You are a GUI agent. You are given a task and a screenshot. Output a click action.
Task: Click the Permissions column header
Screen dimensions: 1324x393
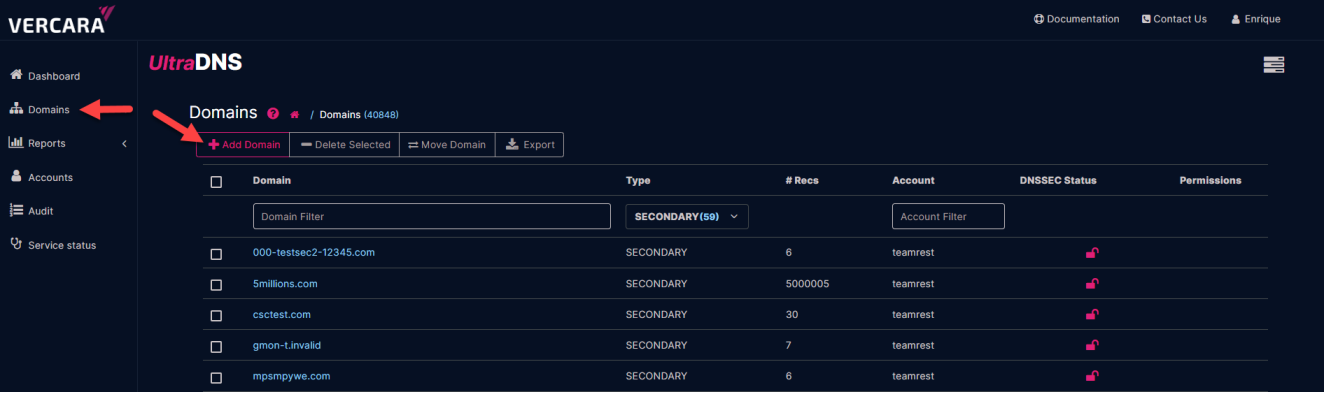[1210, 181]
